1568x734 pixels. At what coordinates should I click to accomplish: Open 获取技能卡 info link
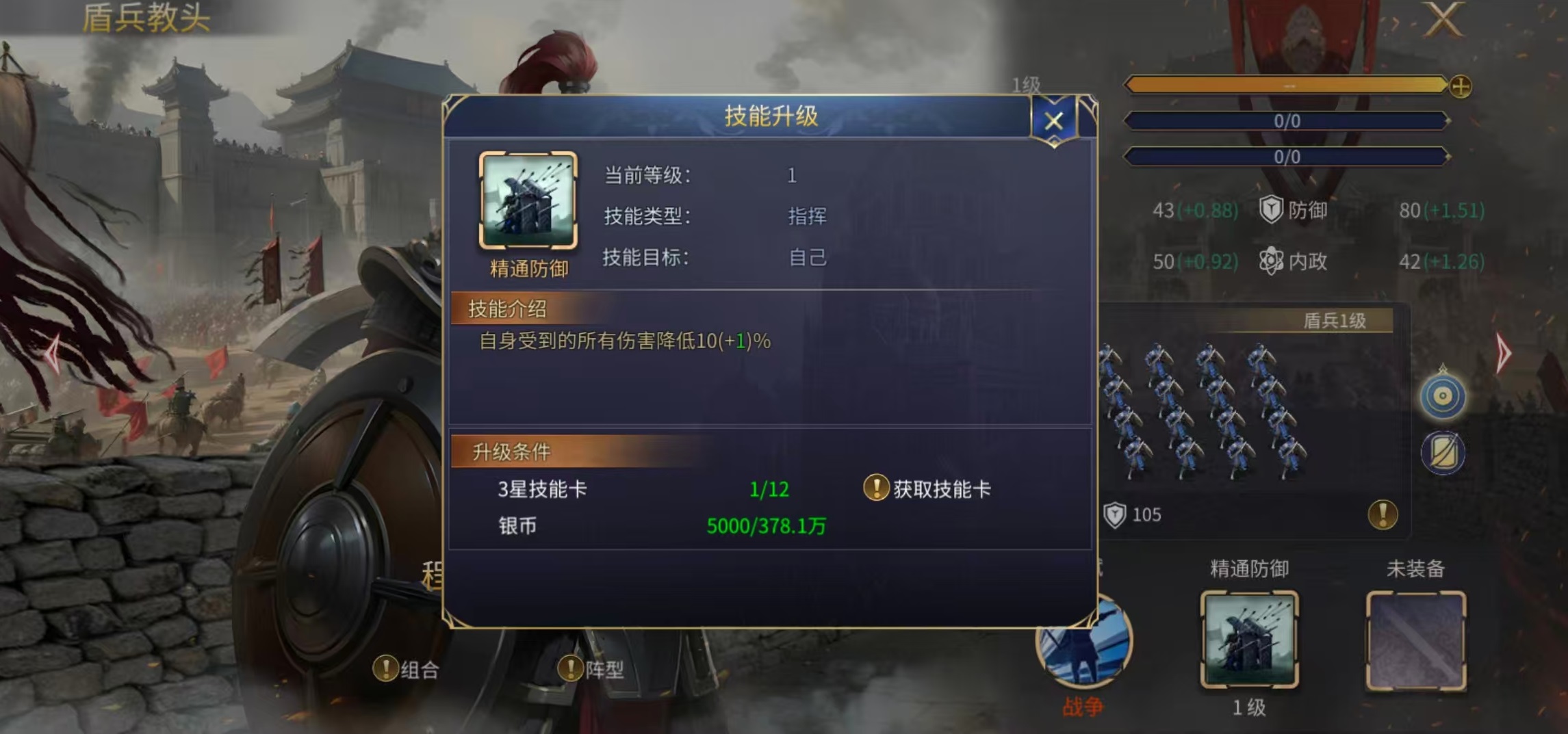942,489
